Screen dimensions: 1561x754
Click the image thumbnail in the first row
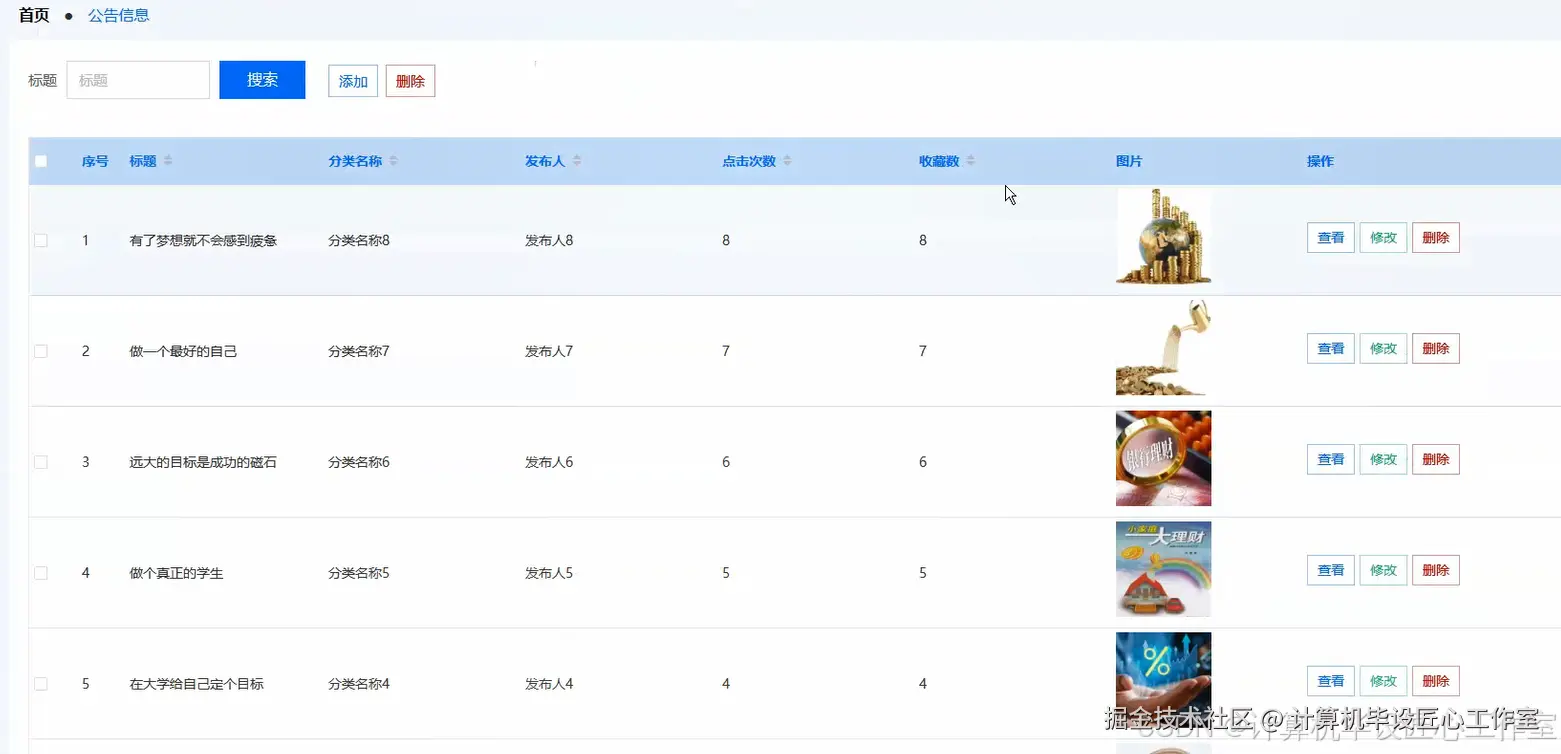[x=1163, y=237]
